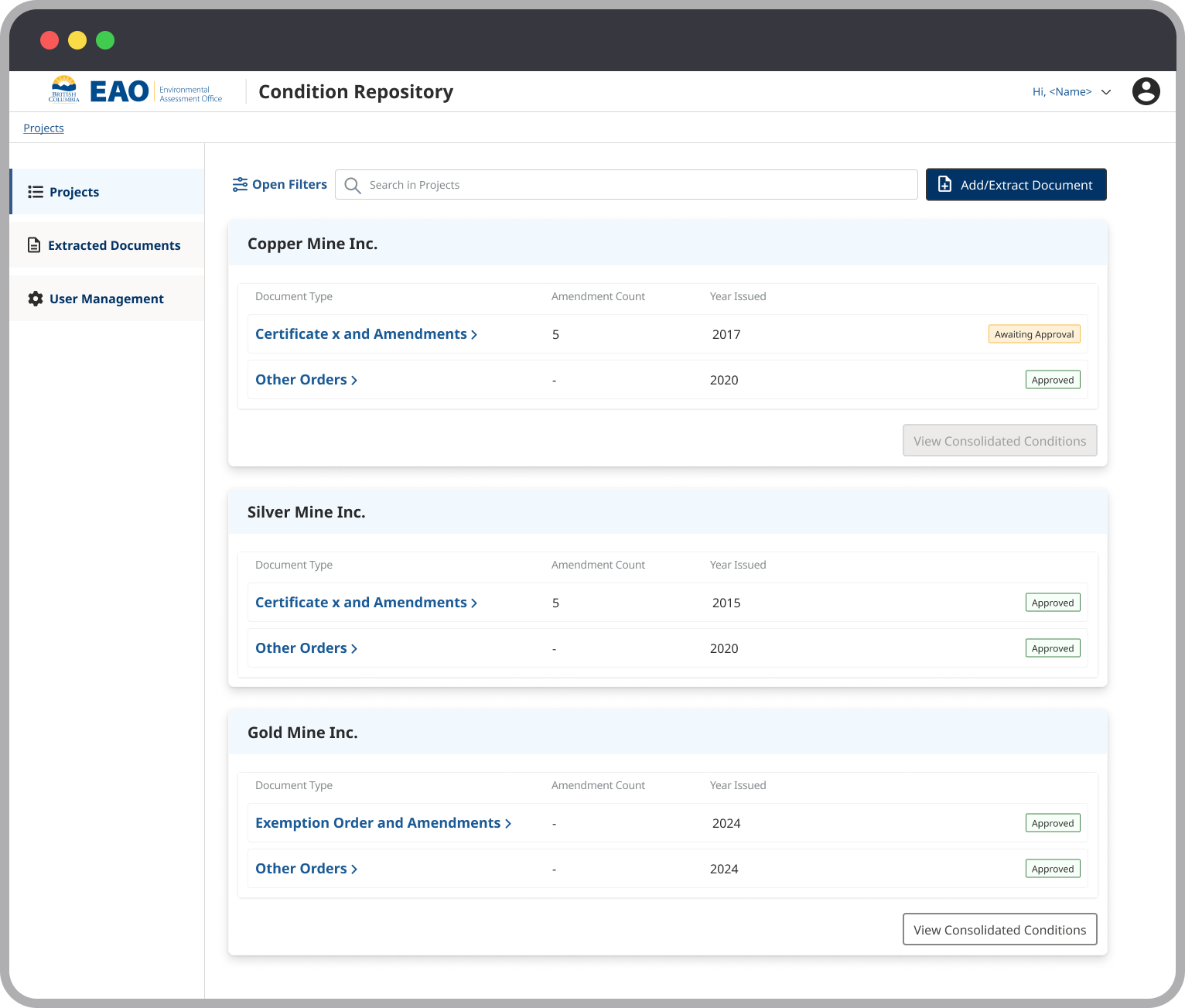Expand the Hi, <Name> user dropdown arrow
1185x1008 pixels.
tap(1106, 92)
